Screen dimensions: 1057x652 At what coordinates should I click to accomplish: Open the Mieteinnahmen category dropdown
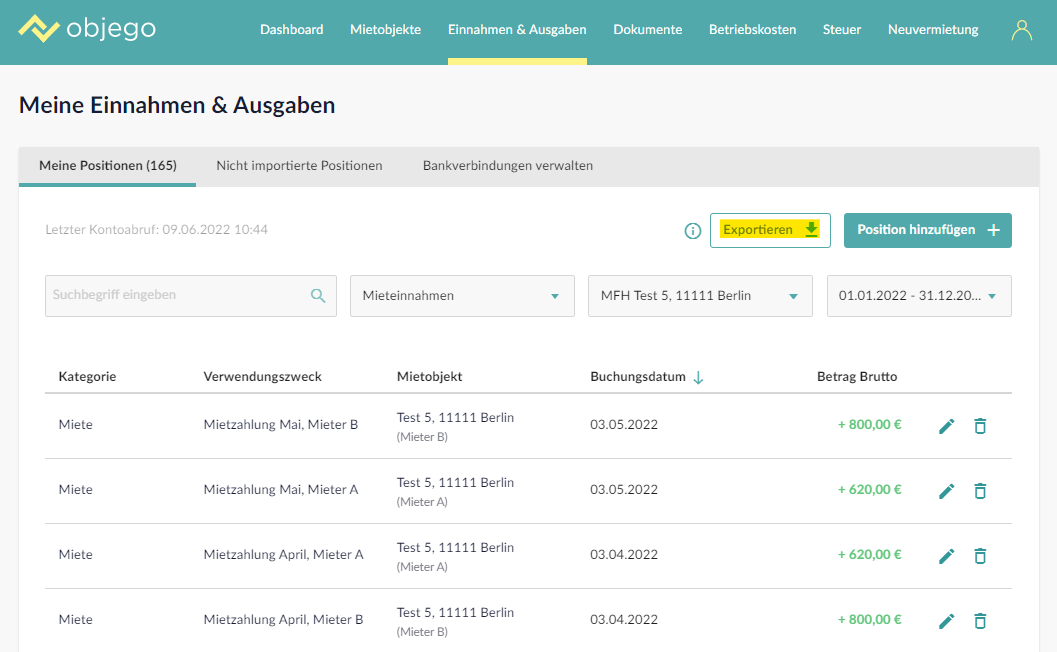462,295
